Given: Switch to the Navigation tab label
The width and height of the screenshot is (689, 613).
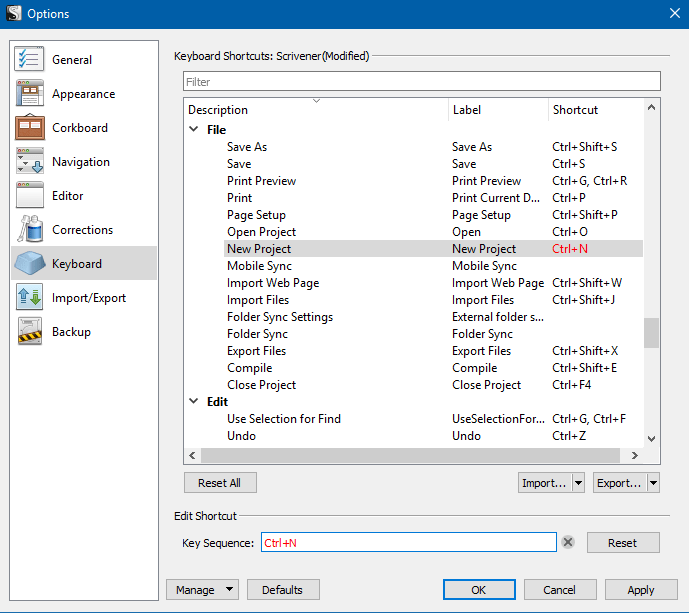Looking at the screenshot, I should coord(81,162).
